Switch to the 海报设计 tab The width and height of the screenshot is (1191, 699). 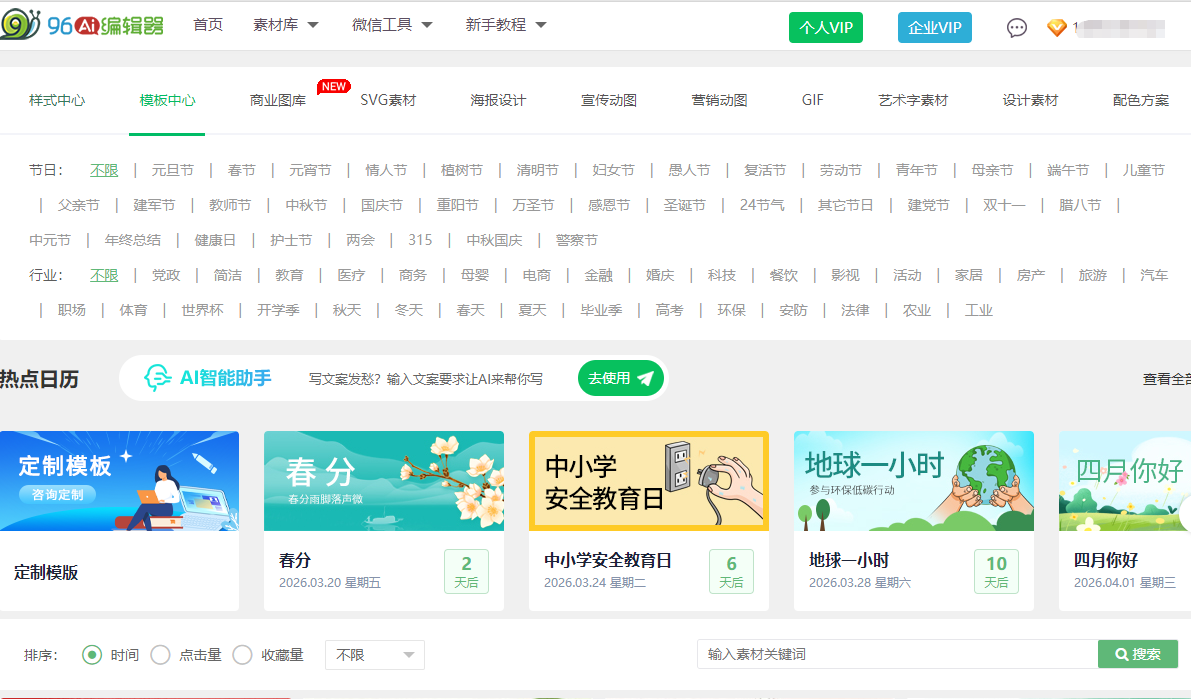coord(498,100)
